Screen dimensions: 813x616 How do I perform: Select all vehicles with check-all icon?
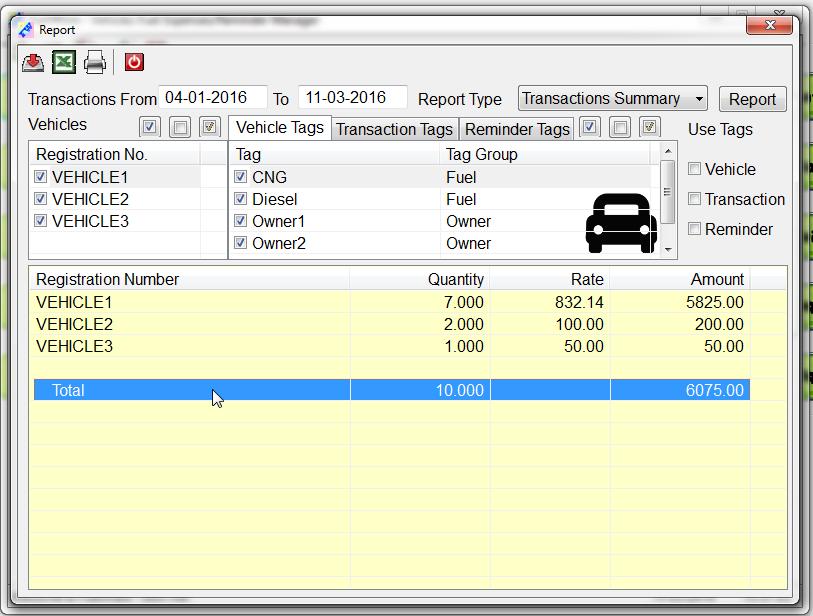point(151,125)
